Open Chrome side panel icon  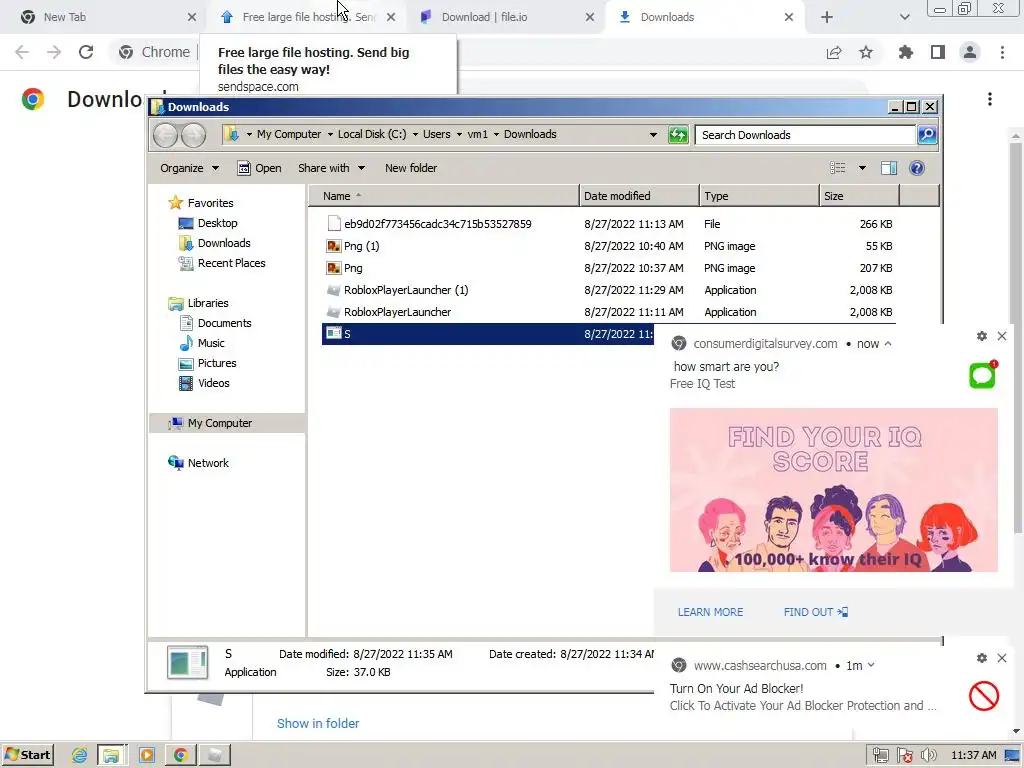click(x=938, y=52)
